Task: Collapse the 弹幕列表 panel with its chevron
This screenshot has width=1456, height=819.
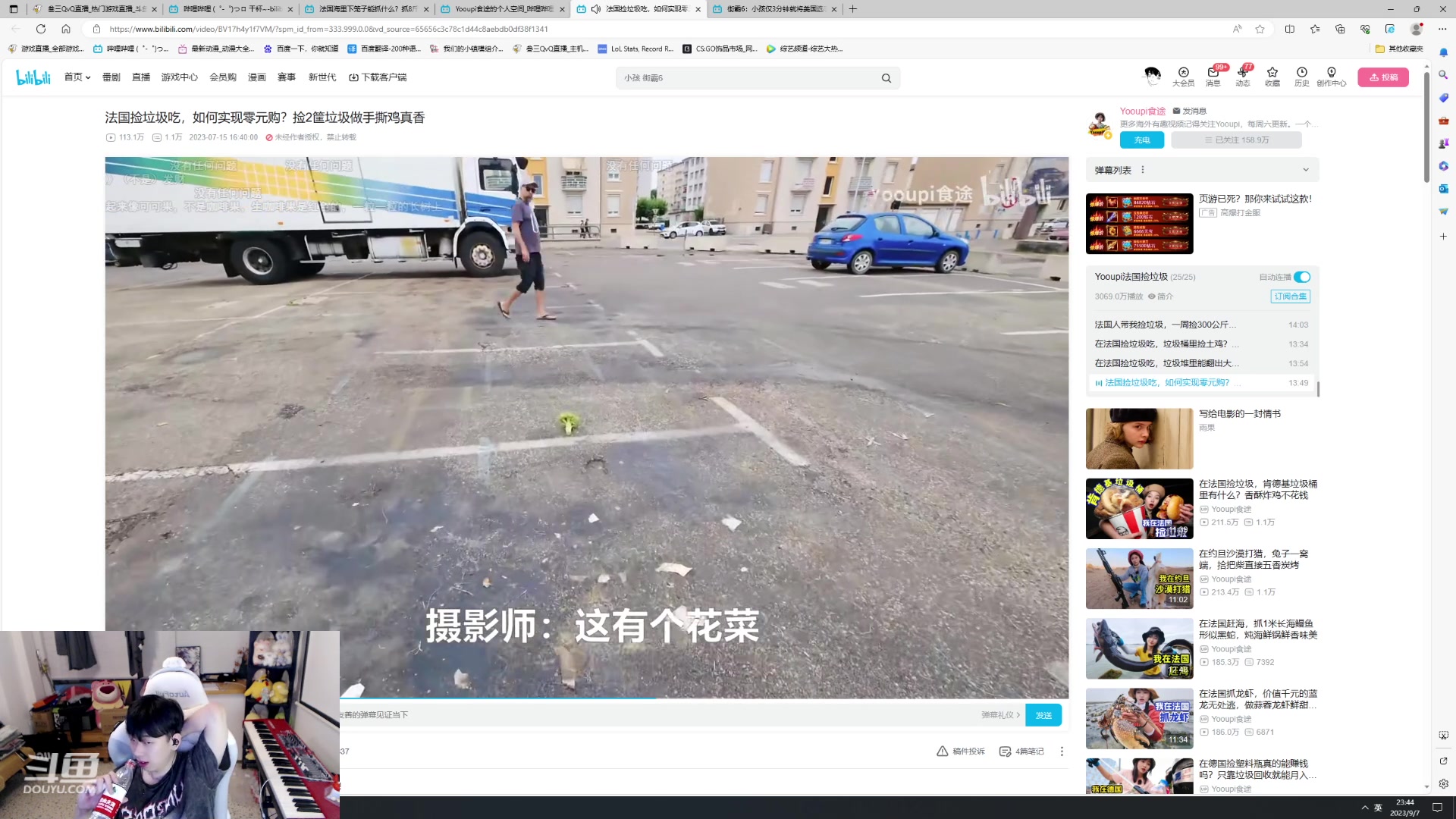Action: pyautogui.click(x=1305, y=169)
